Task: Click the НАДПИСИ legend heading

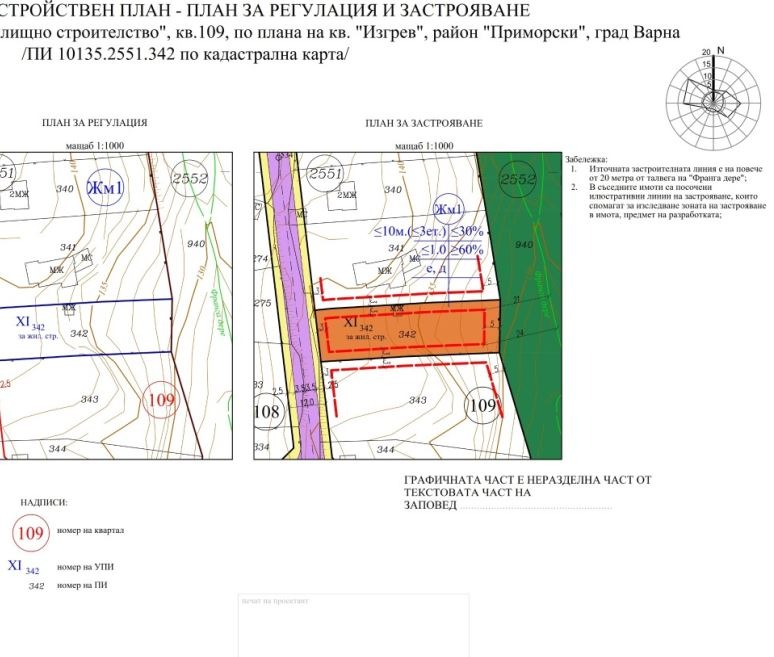Action: [43, 502]
